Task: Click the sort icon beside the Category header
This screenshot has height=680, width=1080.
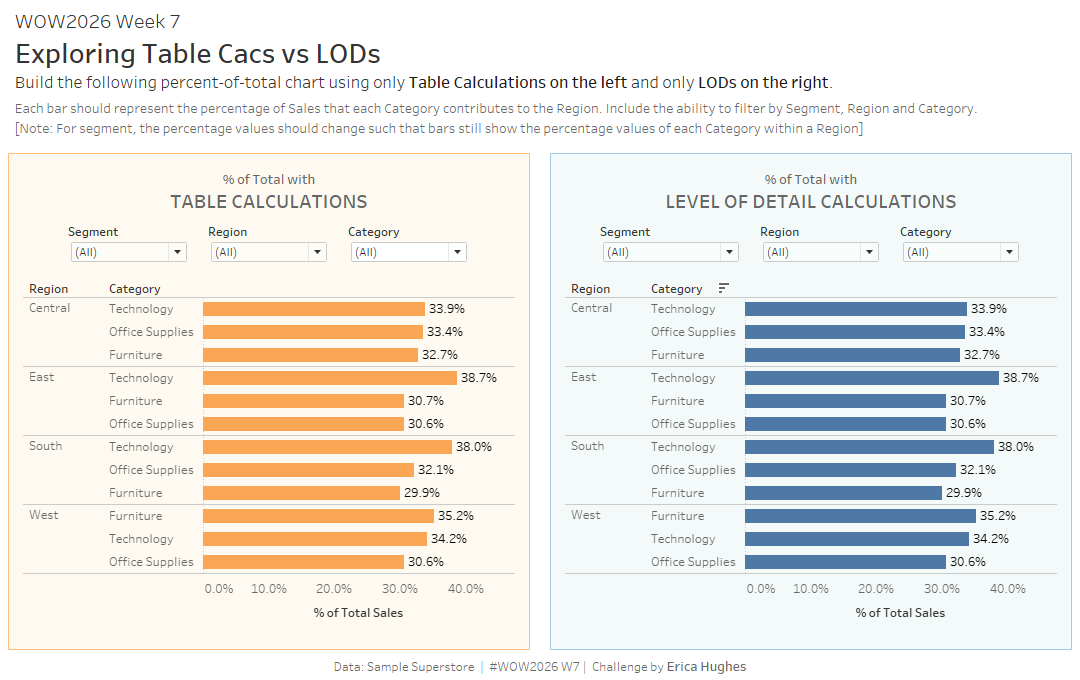Action: point(724,288)
